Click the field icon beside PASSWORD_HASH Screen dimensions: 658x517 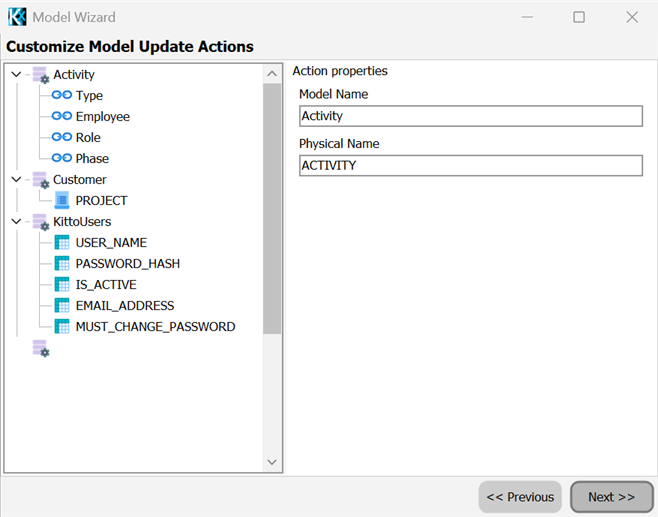(x=62, y=264)
